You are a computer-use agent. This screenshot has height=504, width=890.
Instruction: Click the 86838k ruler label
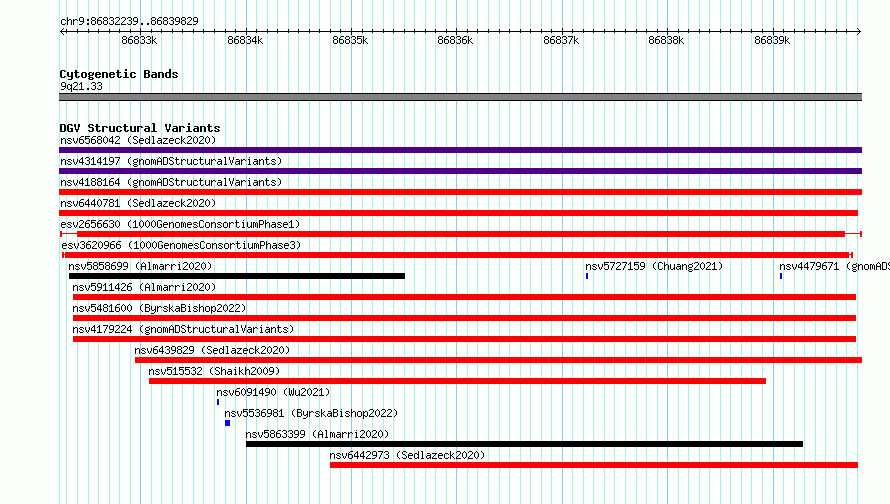click(666, 40)
